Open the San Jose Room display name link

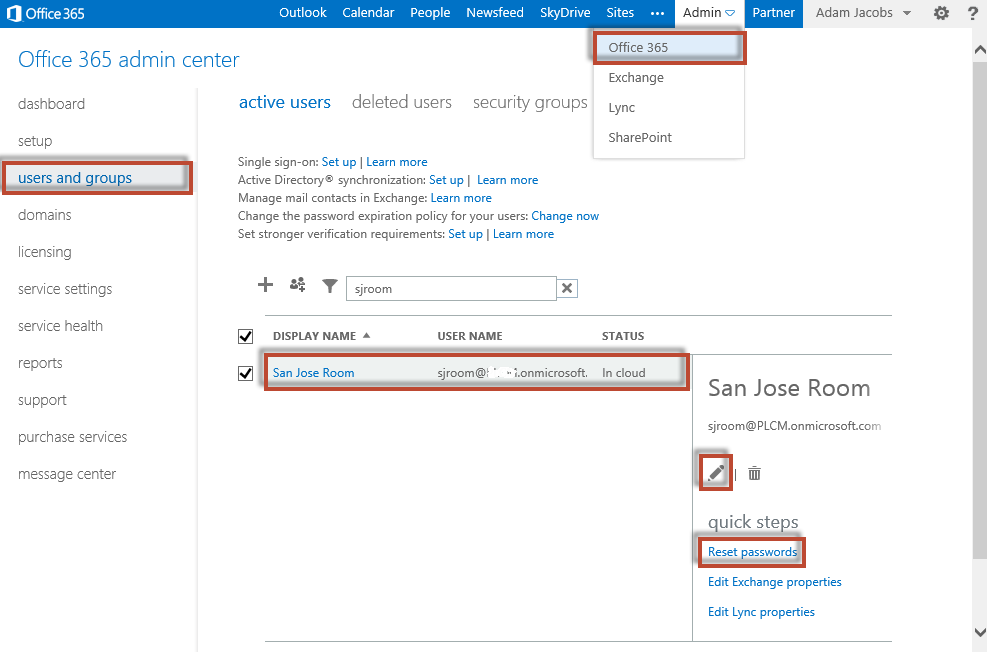[313, 373]
